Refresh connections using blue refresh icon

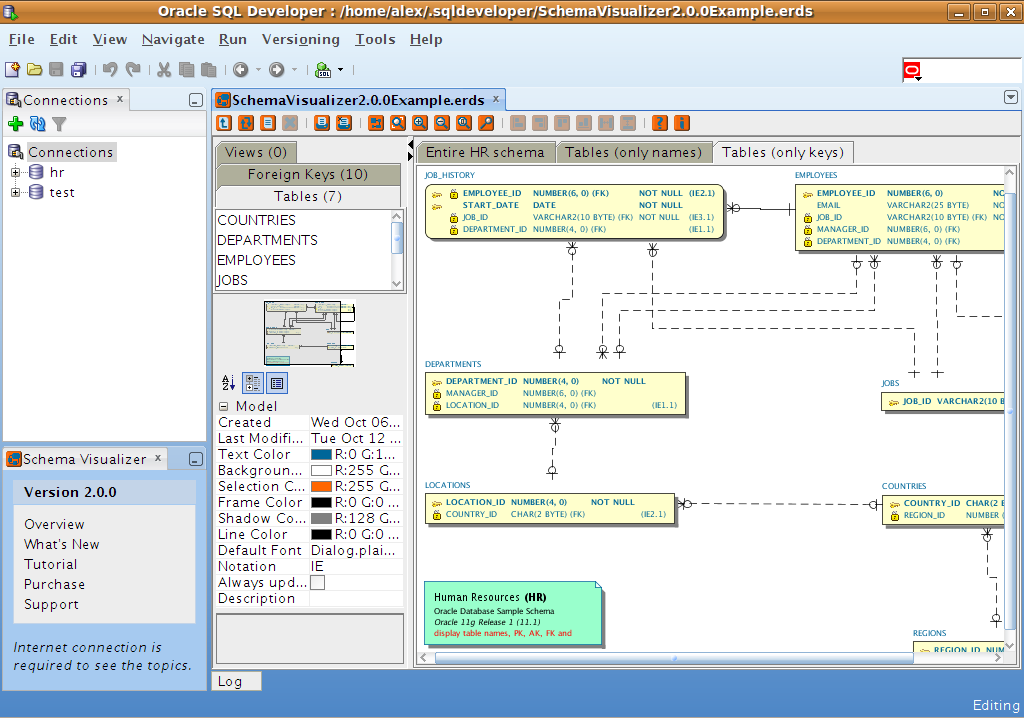coord(38,123)
